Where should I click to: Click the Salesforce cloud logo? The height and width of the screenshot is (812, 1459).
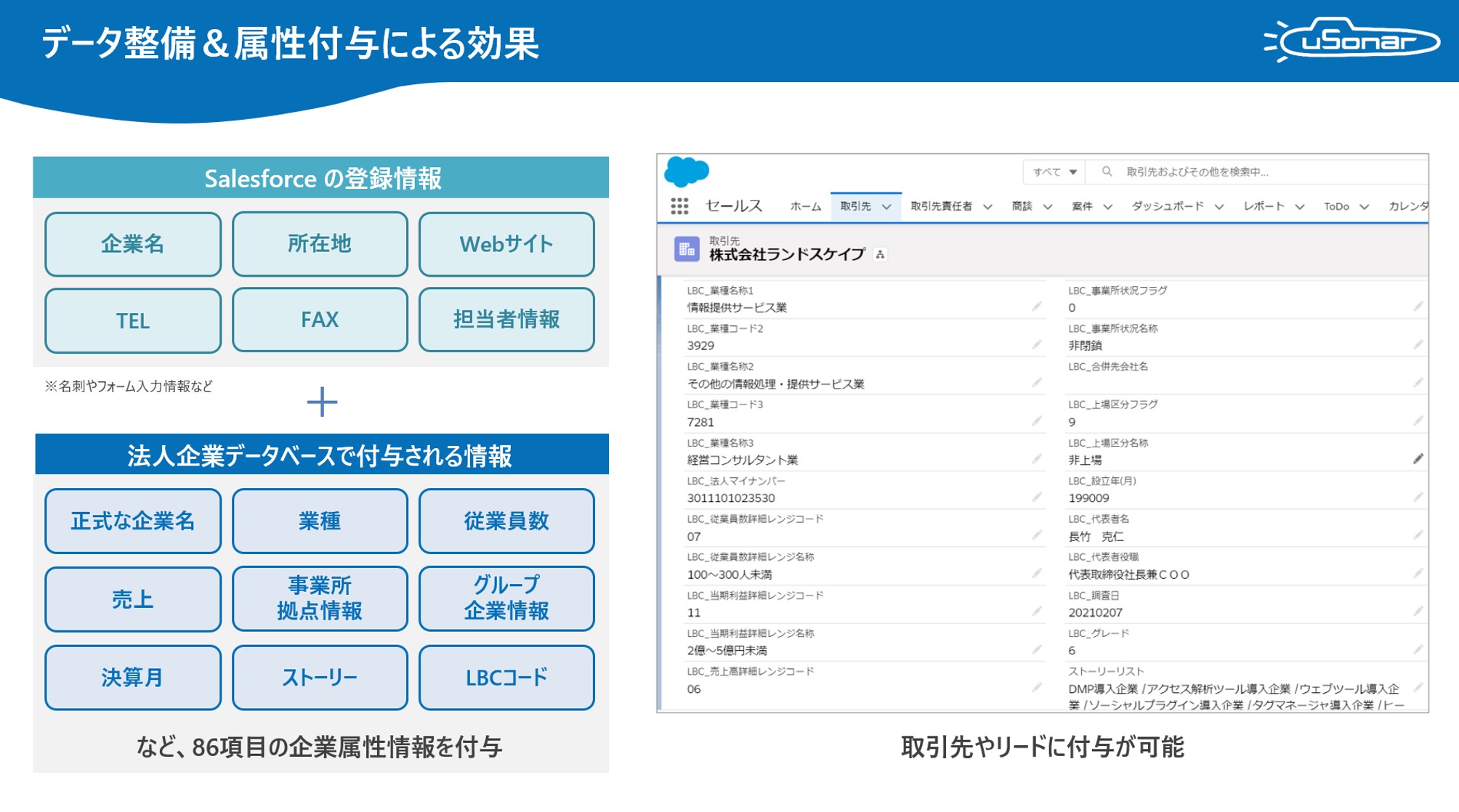687,171
